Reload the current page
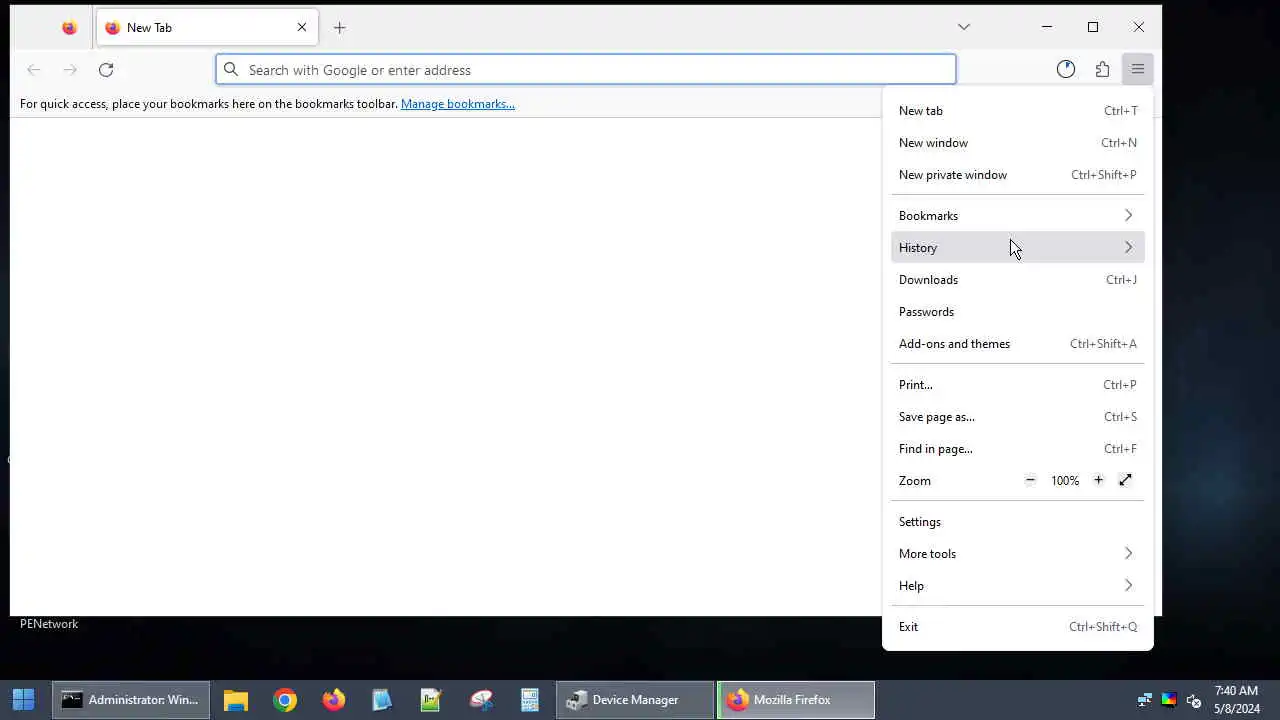Viewport: 1280px width, 720px height. pos(106,69)
